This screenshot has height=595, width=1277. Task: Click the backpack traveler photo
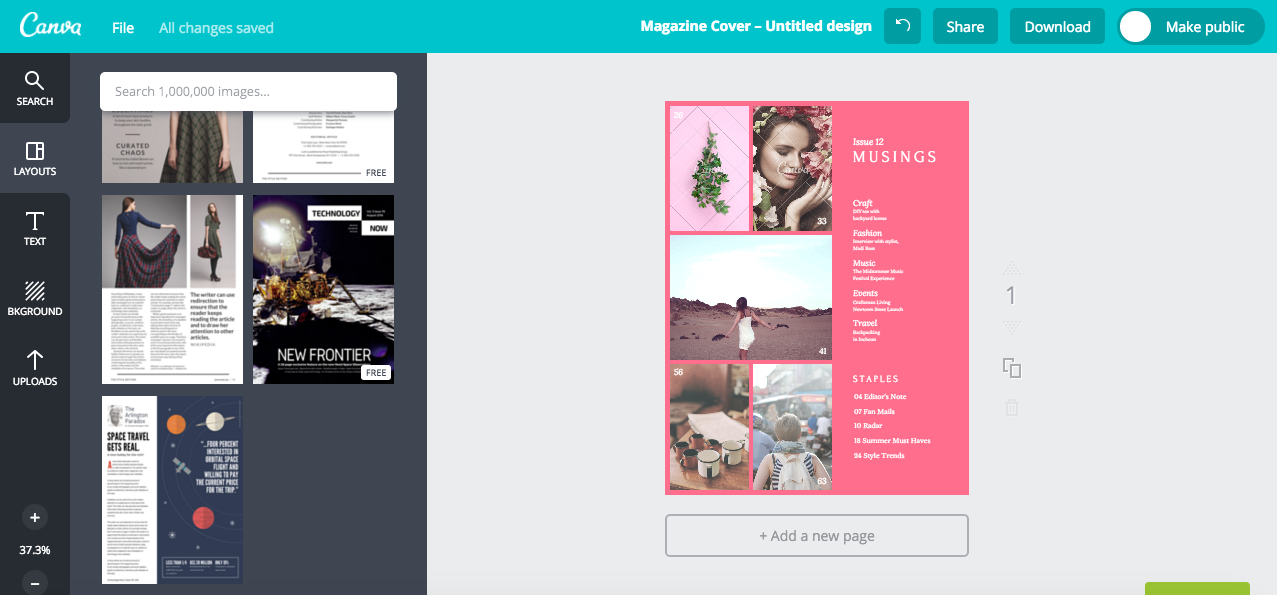[x=792, y=427]
